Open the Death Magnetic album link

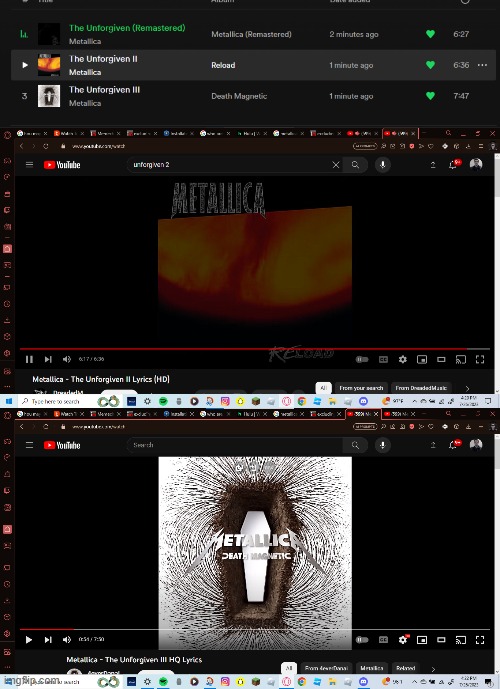239,96
